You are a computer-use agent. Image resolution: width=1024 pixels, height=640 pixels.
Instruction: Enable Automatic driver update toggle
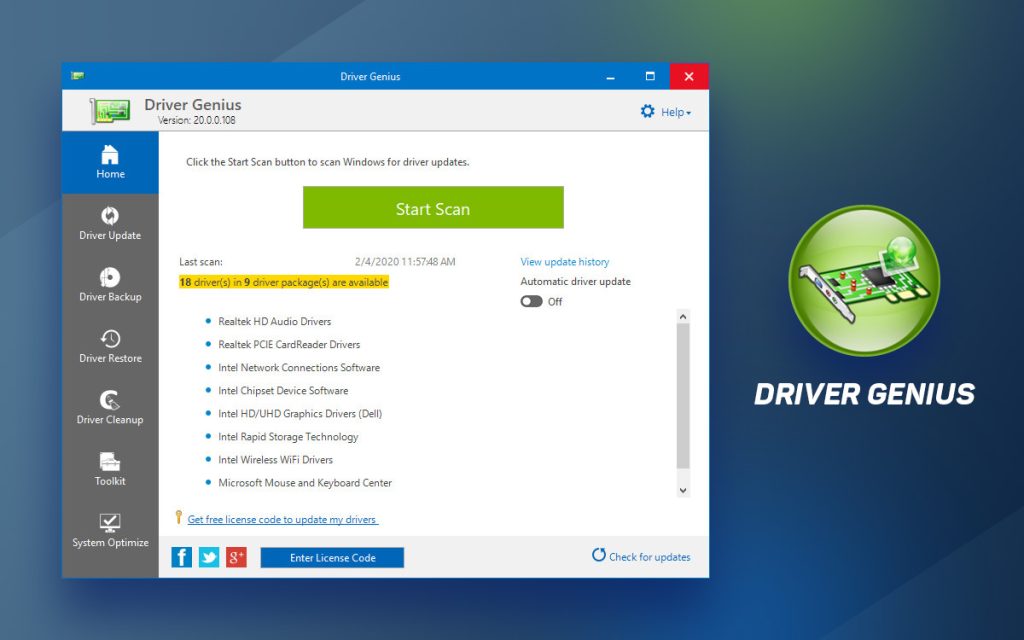pos(531,301)
